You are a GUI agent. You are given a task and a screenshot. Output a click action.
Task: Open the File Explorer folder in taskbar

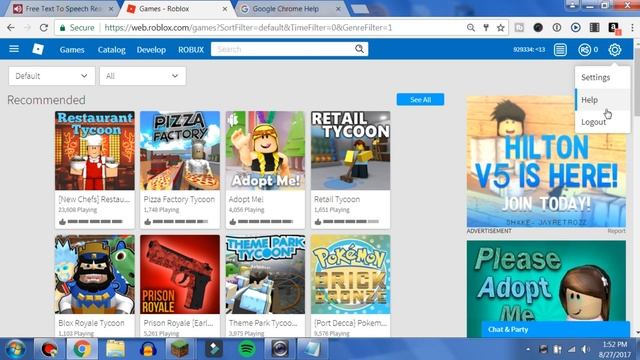point(115,349)
